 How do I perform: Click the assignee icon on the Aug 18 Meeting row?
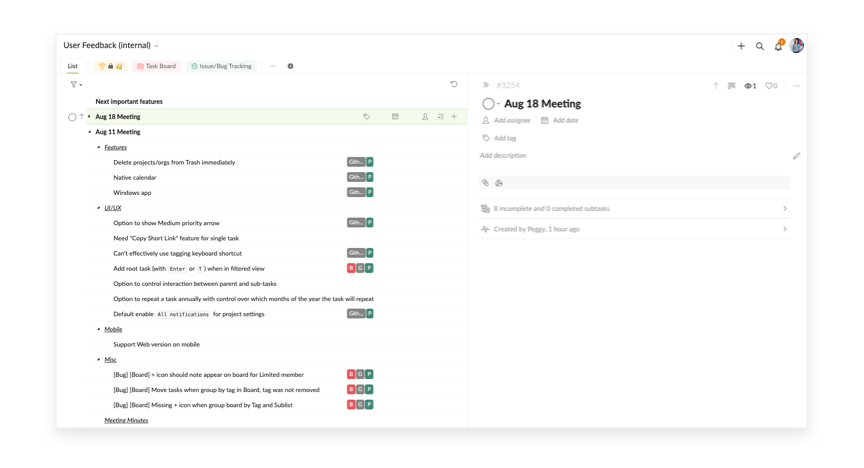pyautogui.click(x=425, y=117)
